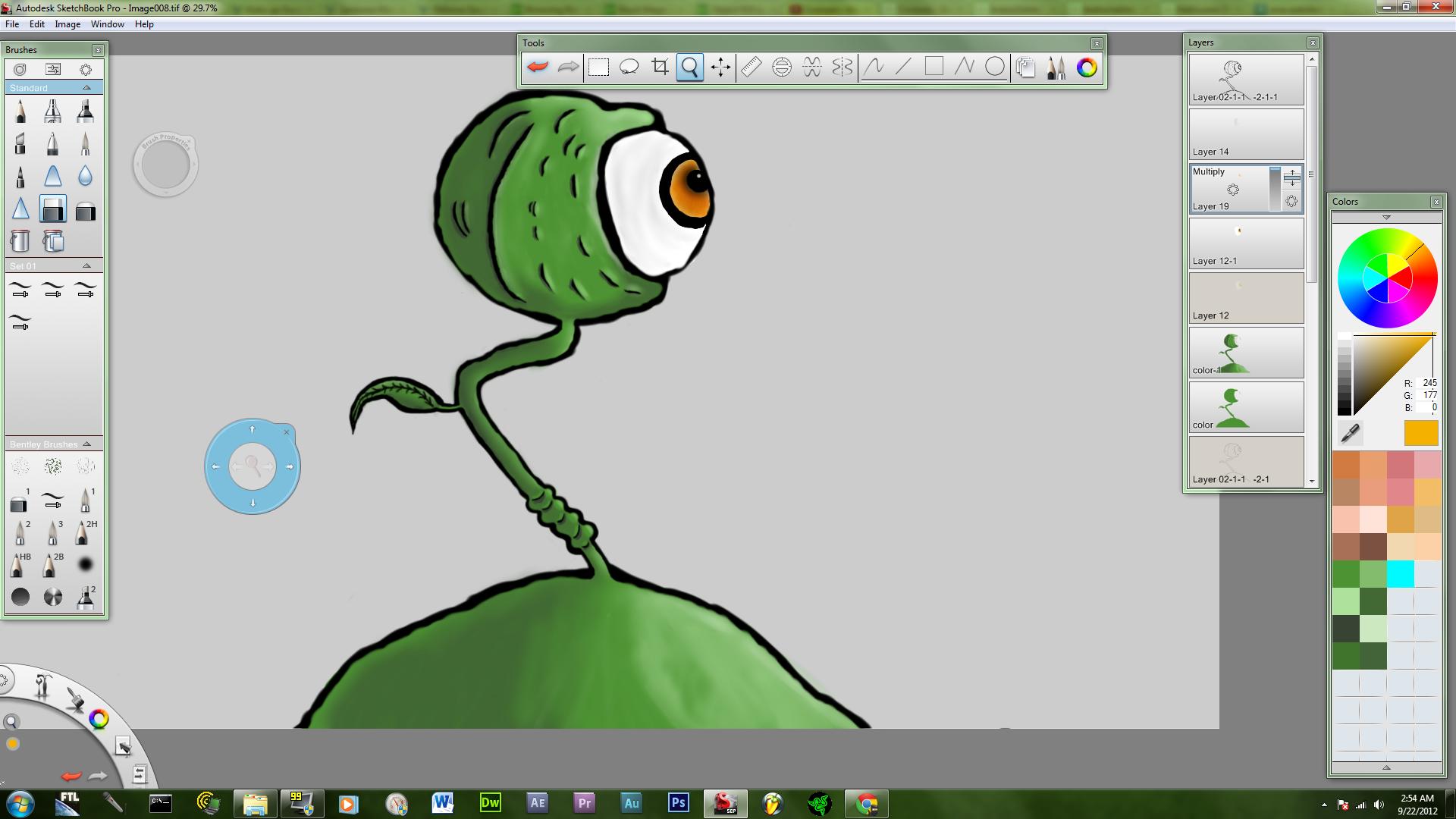This screenshot has height=819, width=1456.
Task: Select the Flood Fill bucket
Action: 20,241
